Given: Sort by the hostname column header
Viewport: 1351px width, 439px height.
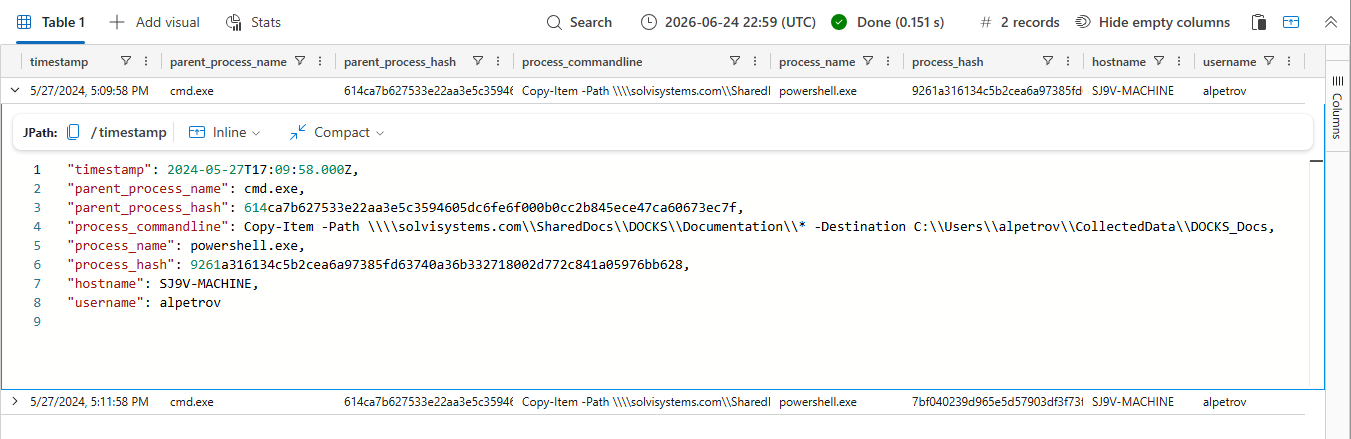Looking at the screenshot, I should pos(1118,61).
